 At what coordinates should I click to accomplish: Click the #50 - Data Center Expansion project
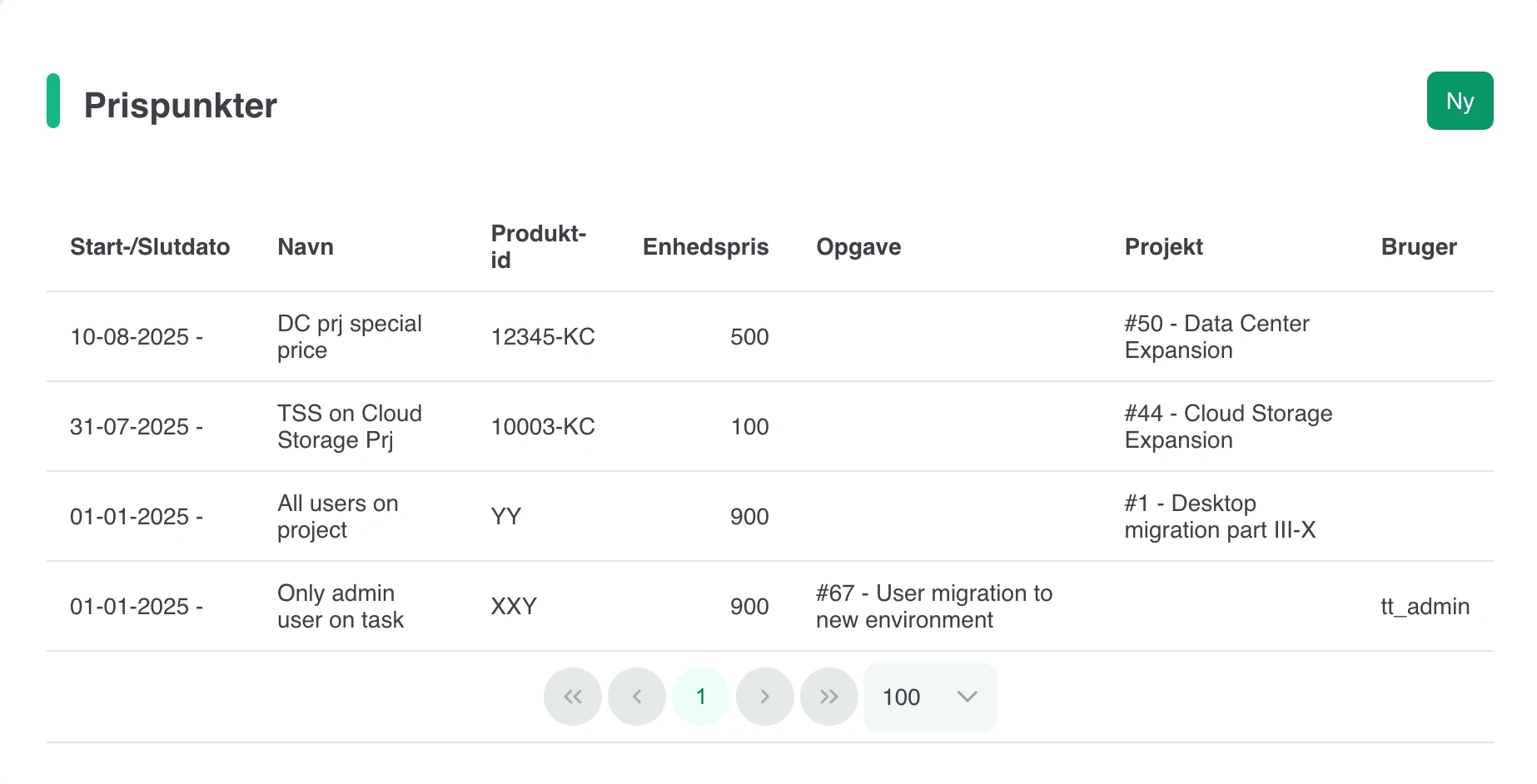coord(1216,337)
